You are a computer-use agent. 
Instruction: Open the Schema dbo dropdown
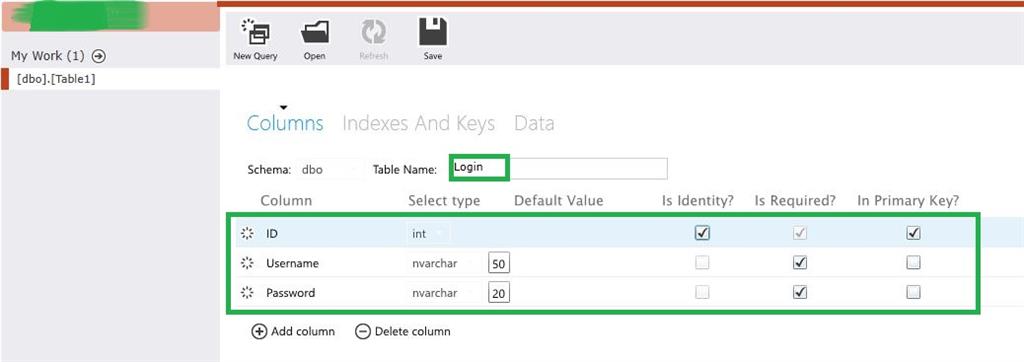pos(330,169)
